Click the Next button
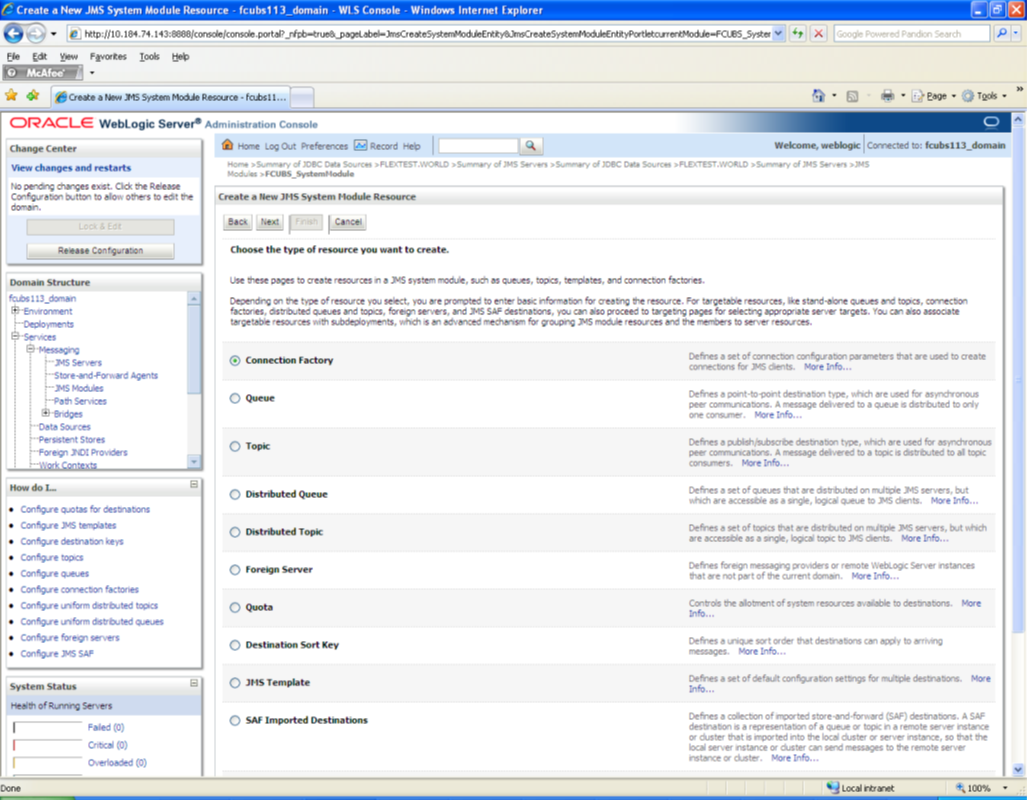The width and height of the screenshot is (1027, 800). 270,222
